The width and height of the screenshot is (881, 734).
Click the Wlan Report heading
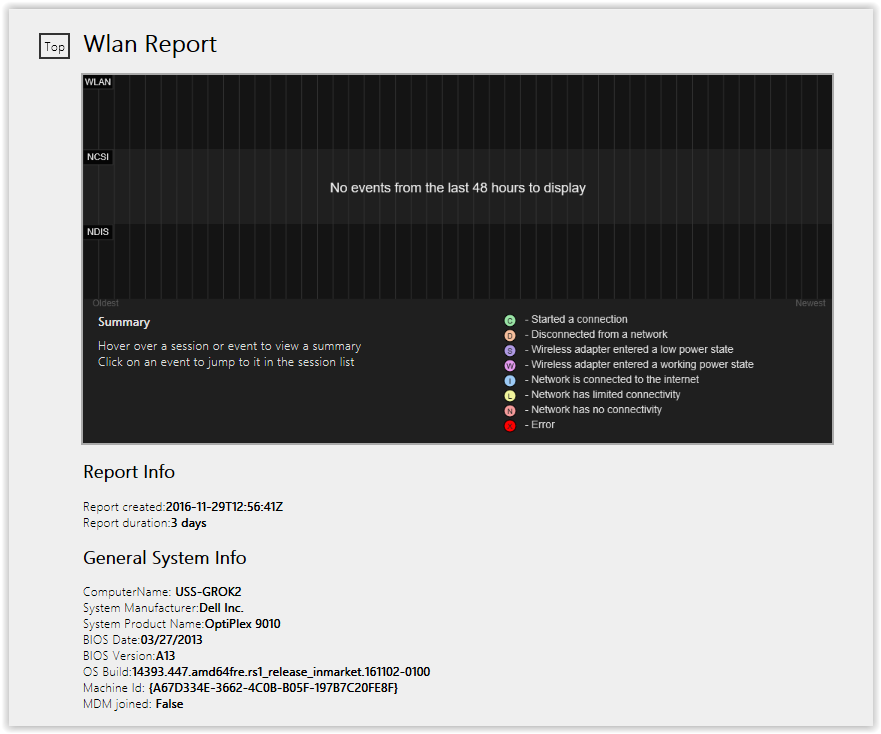tap(150, 44)
